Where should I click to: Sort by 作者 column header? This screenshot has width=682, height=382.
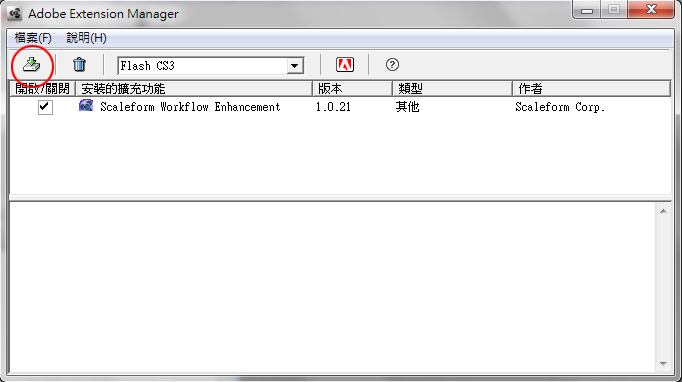592,89
